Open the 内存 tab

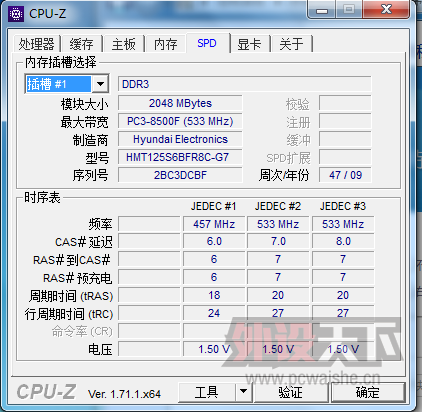[x=166, y=44]
